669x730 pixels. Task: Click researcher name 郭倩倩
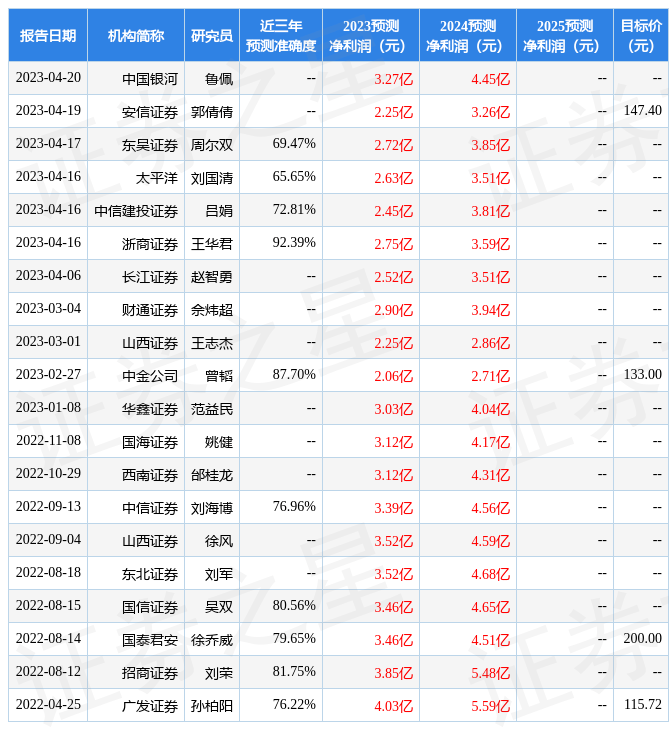pyautogui.click(x=212, y=112)
